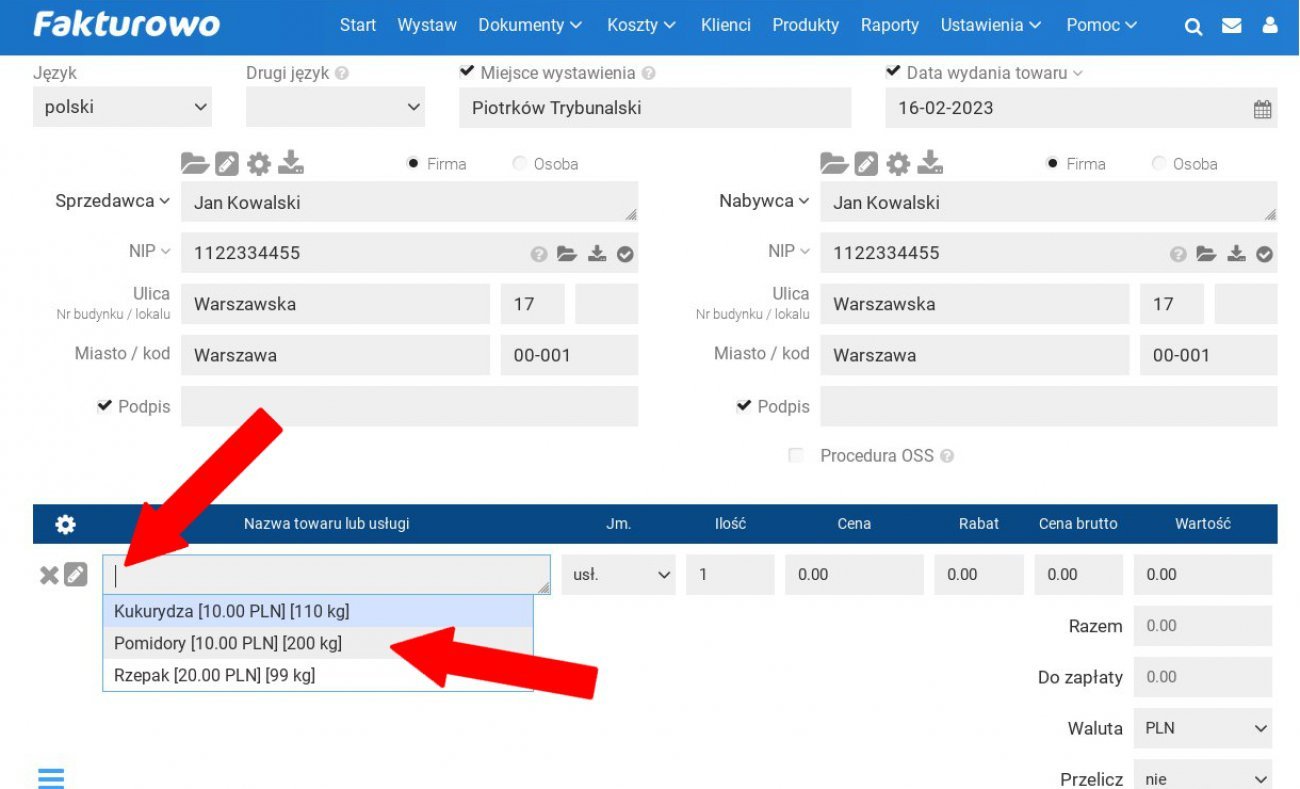
Task: Click the user account icon
Action: 1270,26
